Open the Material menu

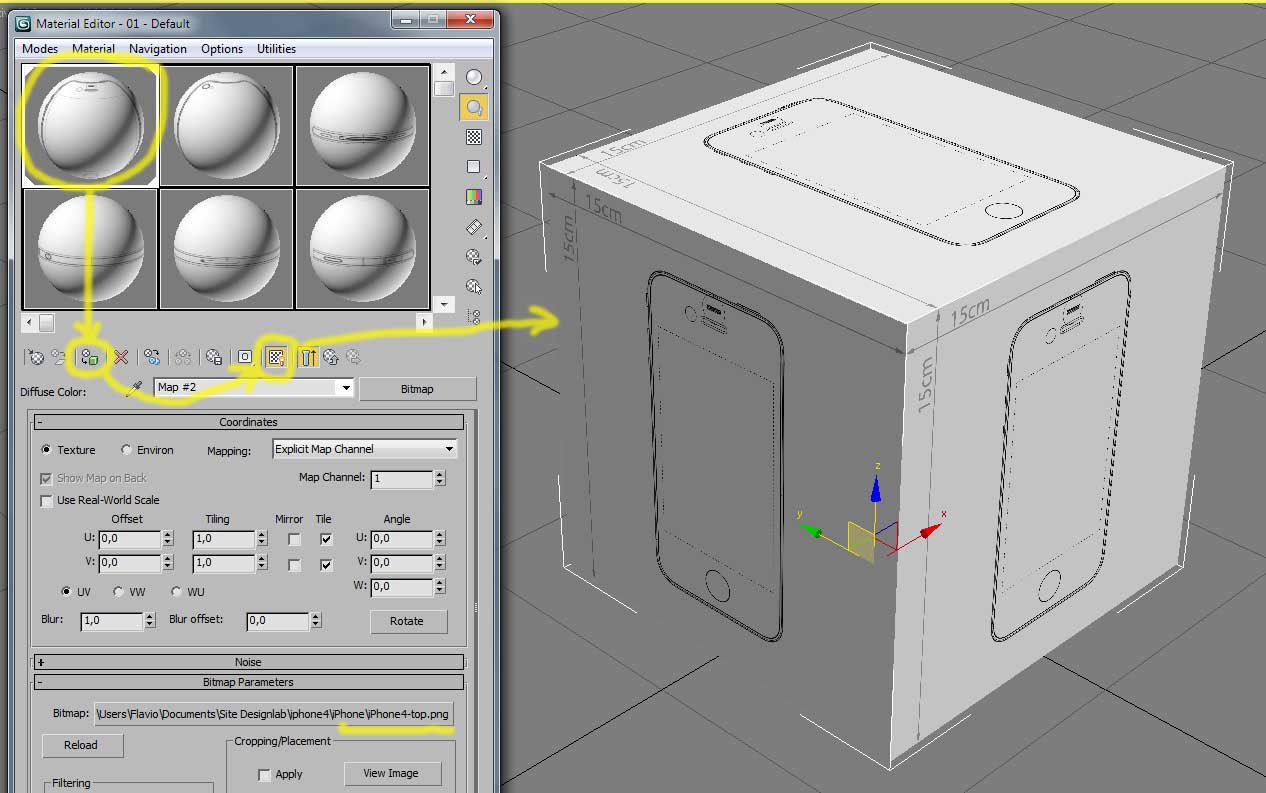[94, 48]
